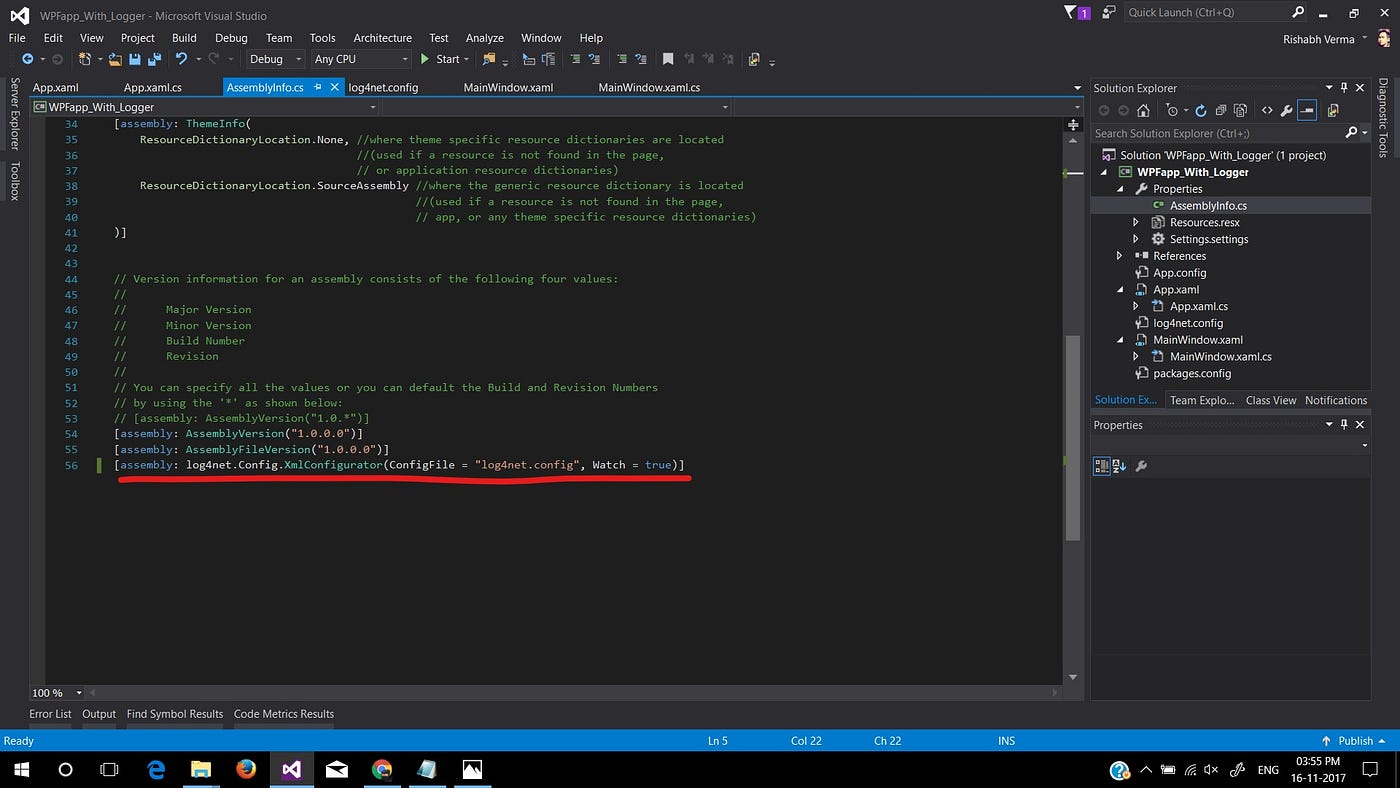
Task: Expand the References node
Action: click(1119, 256)
